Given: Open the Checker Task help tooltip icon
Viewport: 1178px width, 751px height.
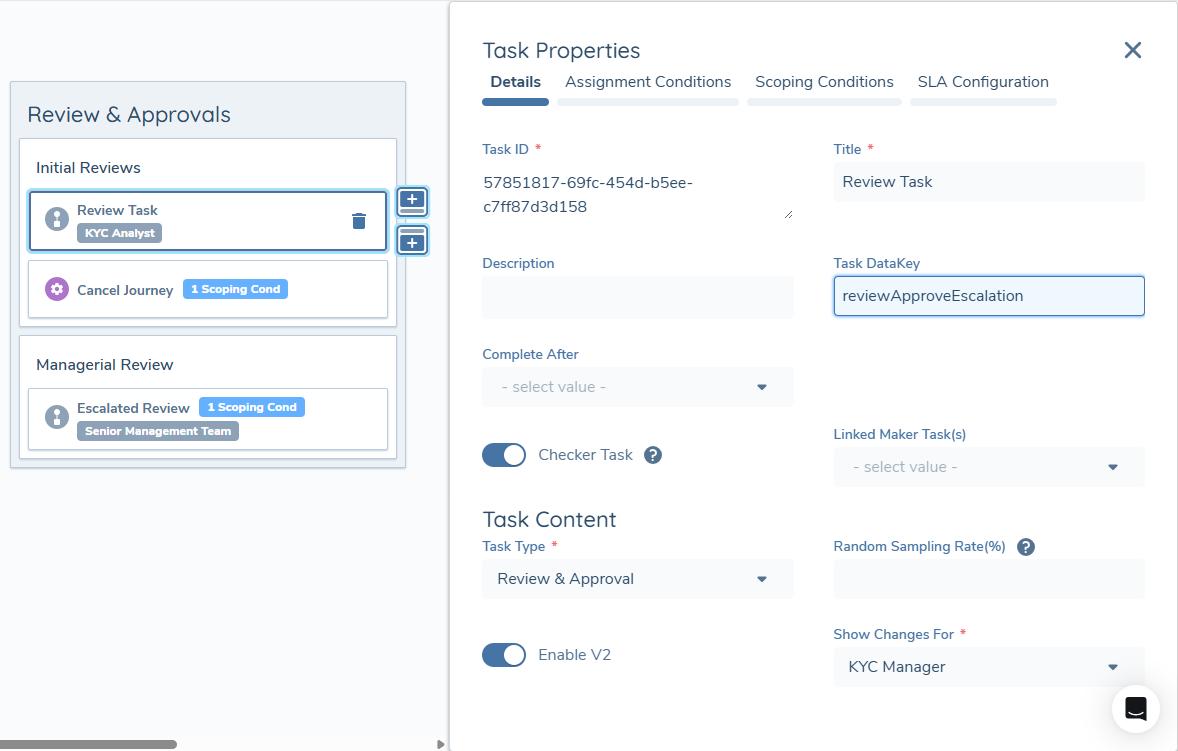Looking at the screenshot, I should 652,455.
